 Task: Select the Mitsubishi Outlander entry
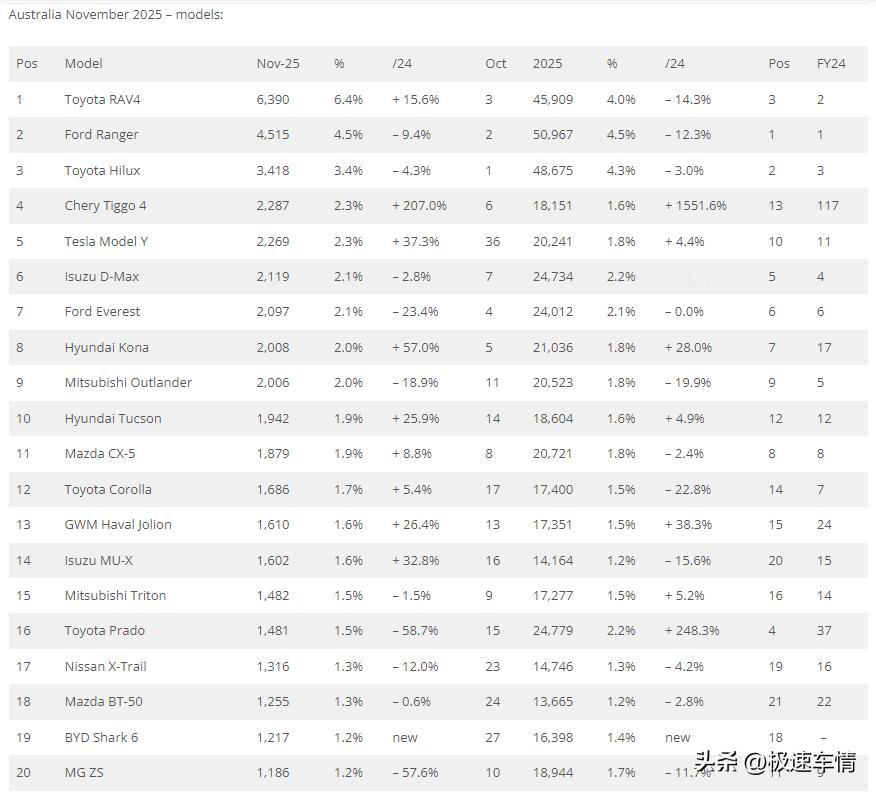click(128, 383)
